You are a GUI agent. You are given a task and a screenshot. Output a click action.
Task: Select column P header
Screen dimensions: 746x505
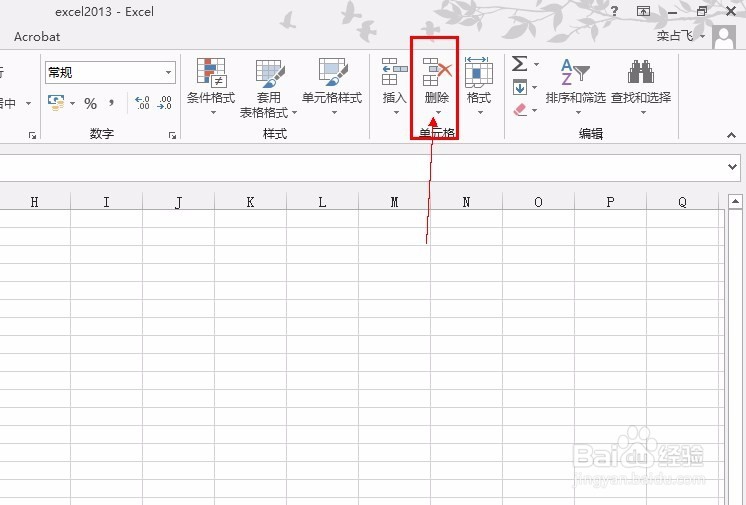(x=610, y=202)
